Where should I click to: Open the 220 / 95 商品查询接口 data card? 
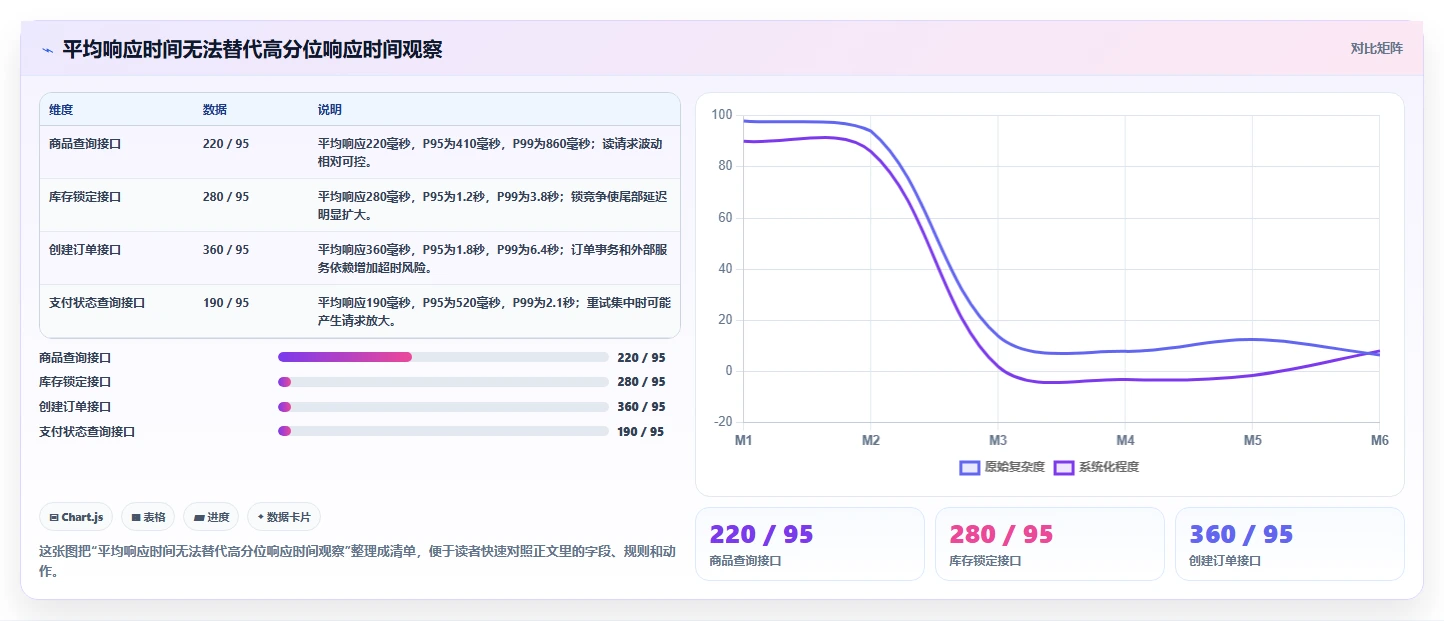pyautogui.click(x=810, y=544)
